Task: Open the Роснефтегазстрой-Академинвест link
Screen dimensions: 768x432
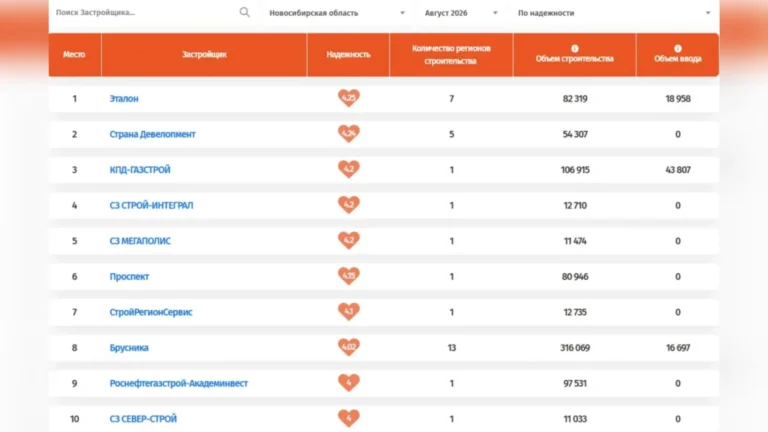Action: (x=179, y=383)
